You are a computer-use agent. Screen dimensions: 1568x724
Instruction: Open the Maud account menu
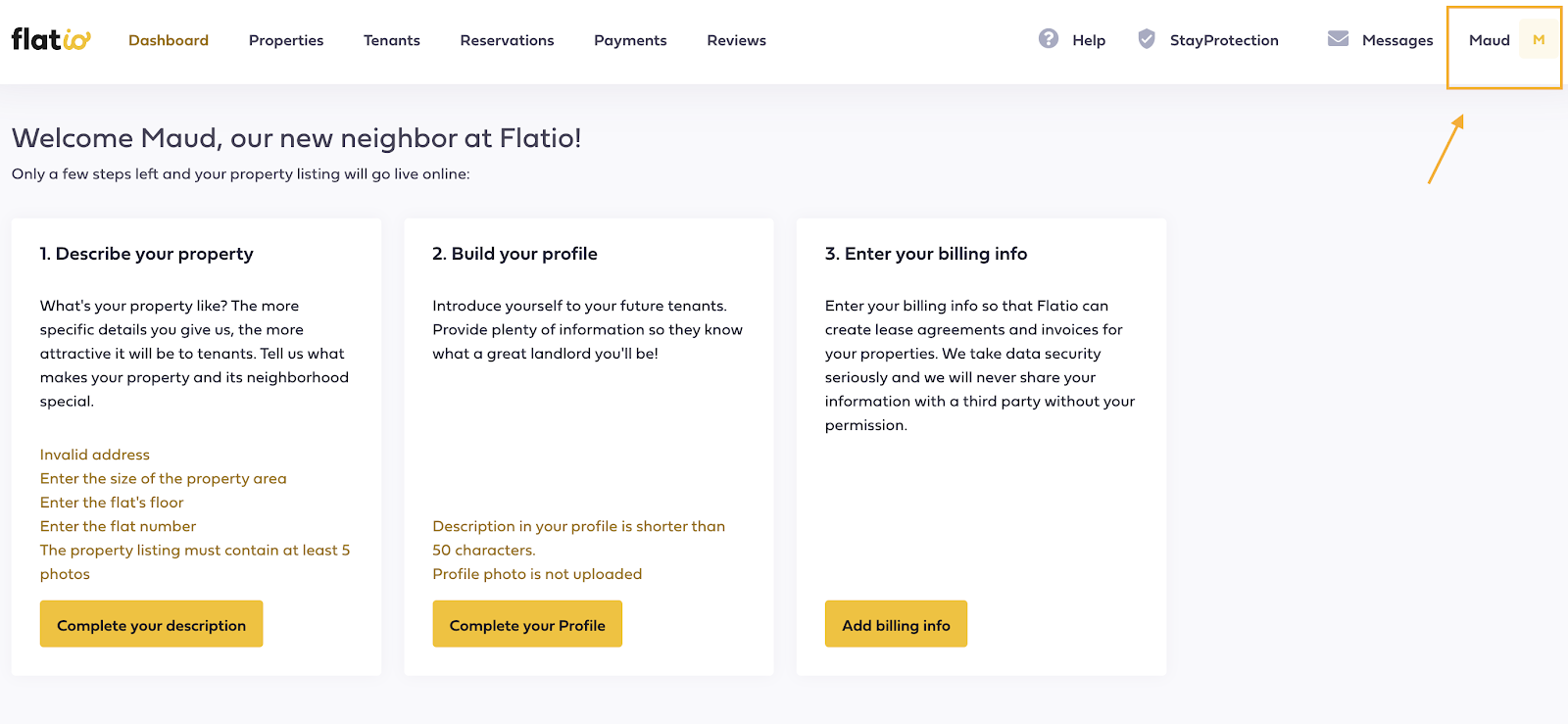pos(1489,40)
